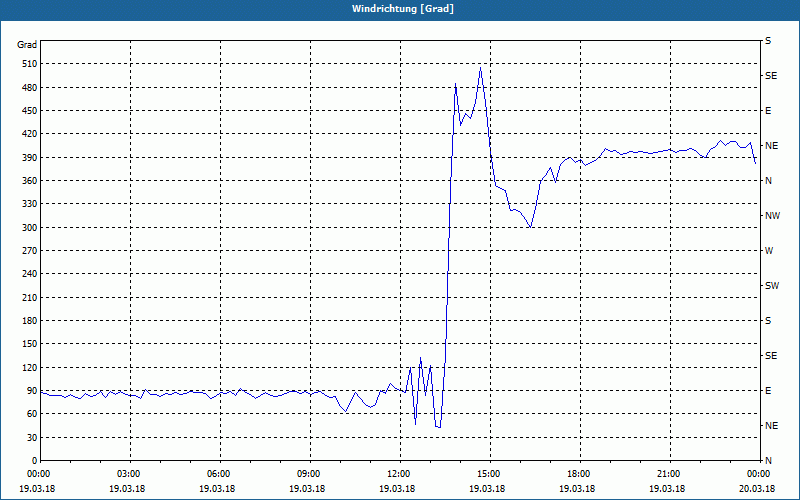The width and height of the screenshot is (800, 500).
Task: Click the 210 left axis label
Action: pos(30,297)
